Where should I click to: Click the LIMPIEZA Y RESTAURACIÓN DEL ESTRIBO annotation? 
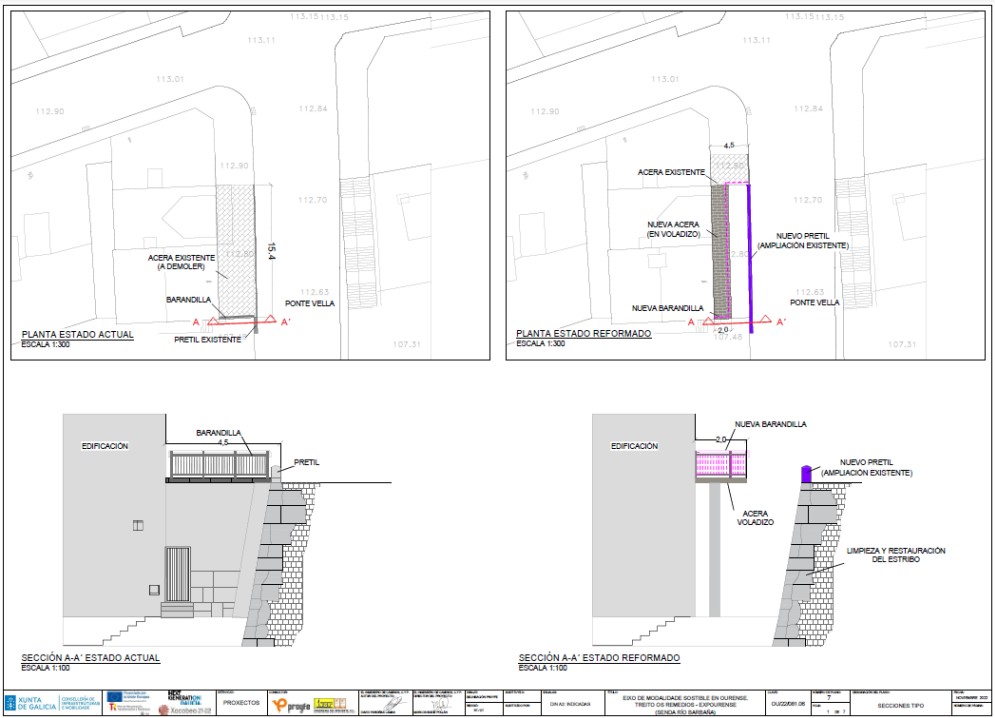895,556
